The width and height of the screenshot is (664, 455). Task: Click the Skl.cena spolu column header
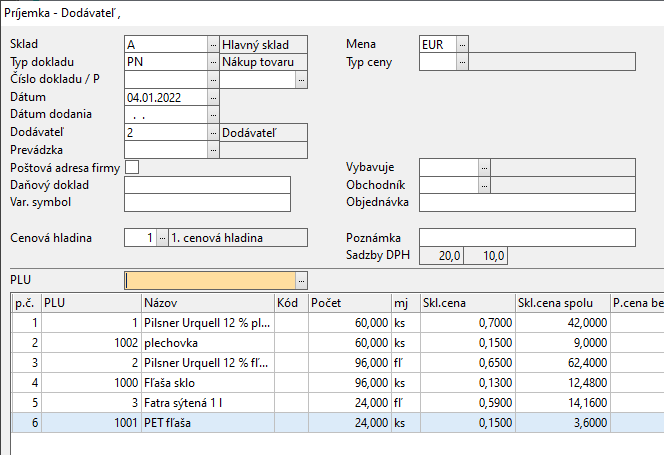(560, 302)
